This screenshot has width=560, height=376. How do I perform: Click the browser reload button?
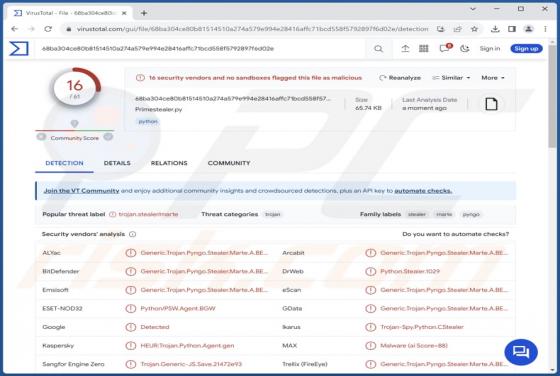pos(48,29)
